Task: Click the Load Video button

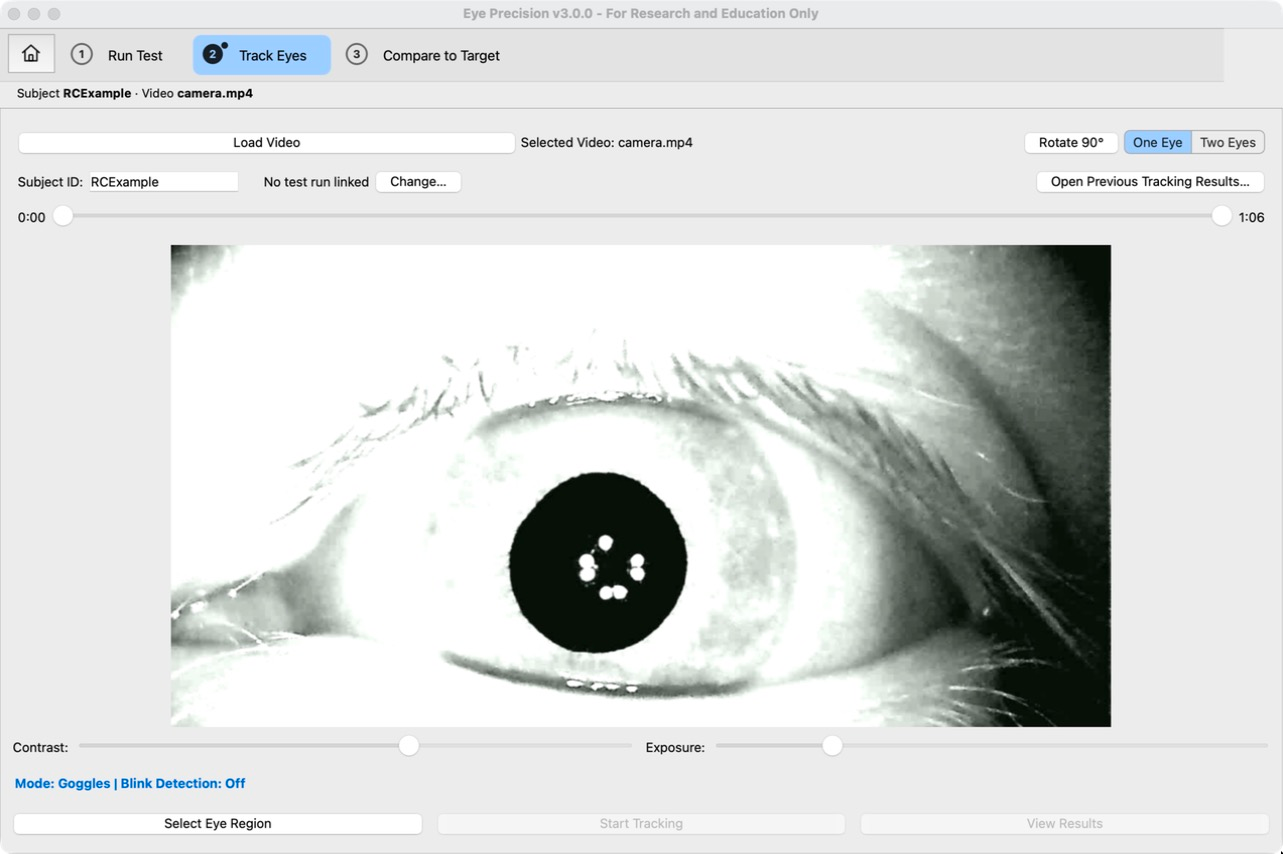Action: [x=267, y=142]
